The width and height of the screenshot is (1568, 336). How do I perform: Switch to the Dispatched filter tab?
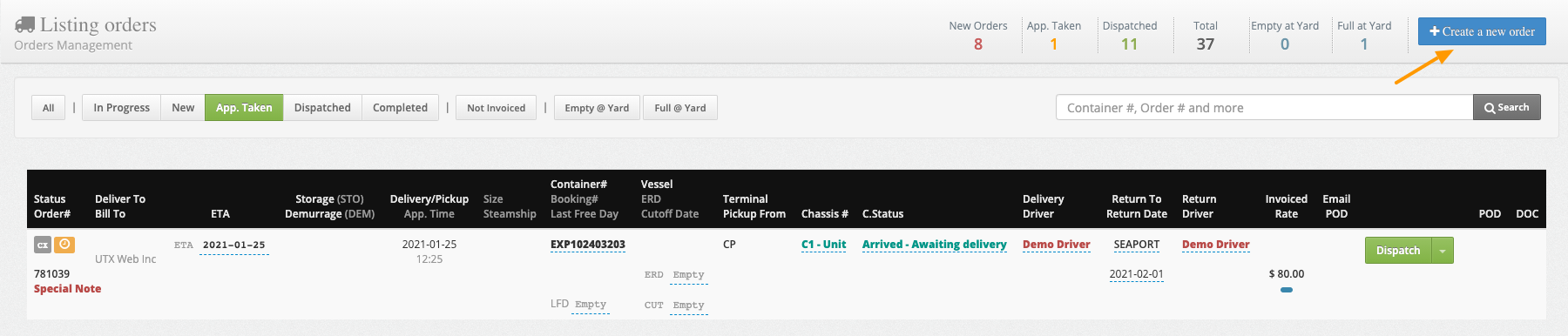point(322,107)
